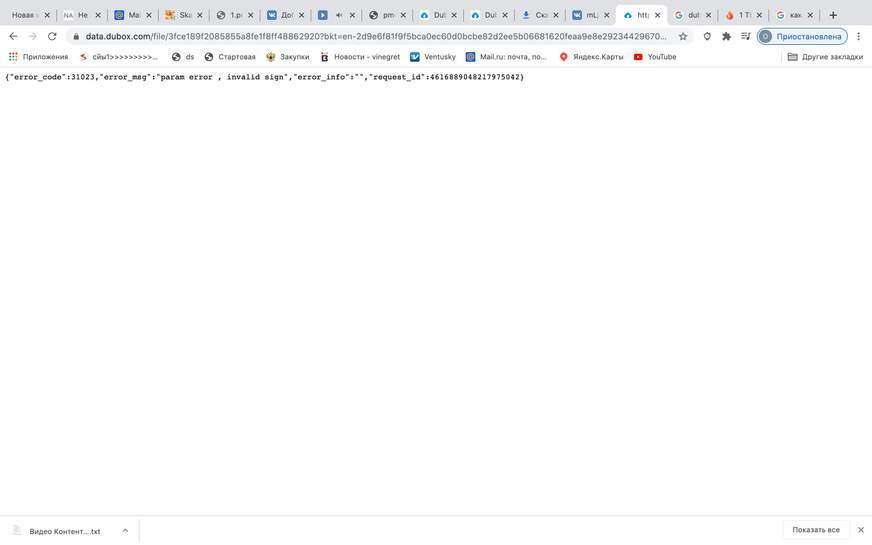Open a new tab with plus button
The width and height of the screenshot is (872, 545).
(833, 15)
